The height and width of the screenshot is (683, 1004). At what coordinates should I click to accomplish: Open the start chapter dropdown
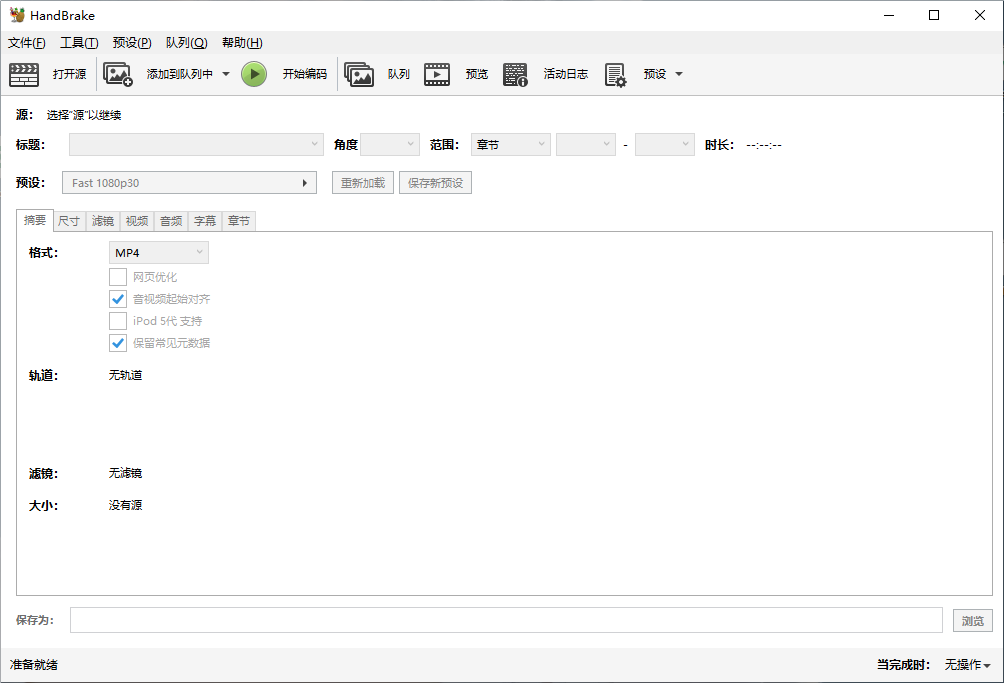[586, 145]
